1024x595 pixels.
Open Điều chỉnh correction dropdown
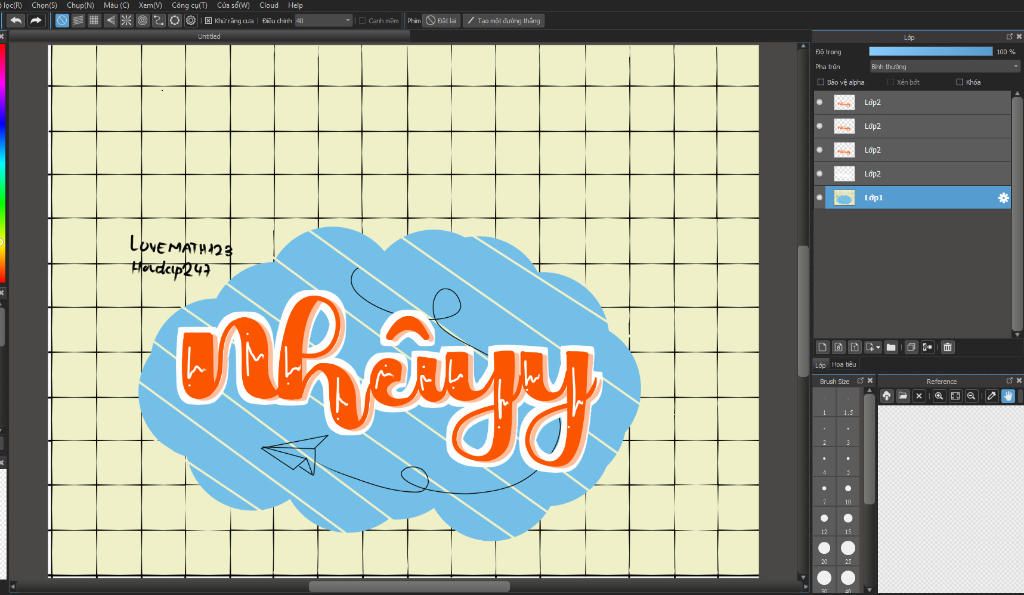323,21
